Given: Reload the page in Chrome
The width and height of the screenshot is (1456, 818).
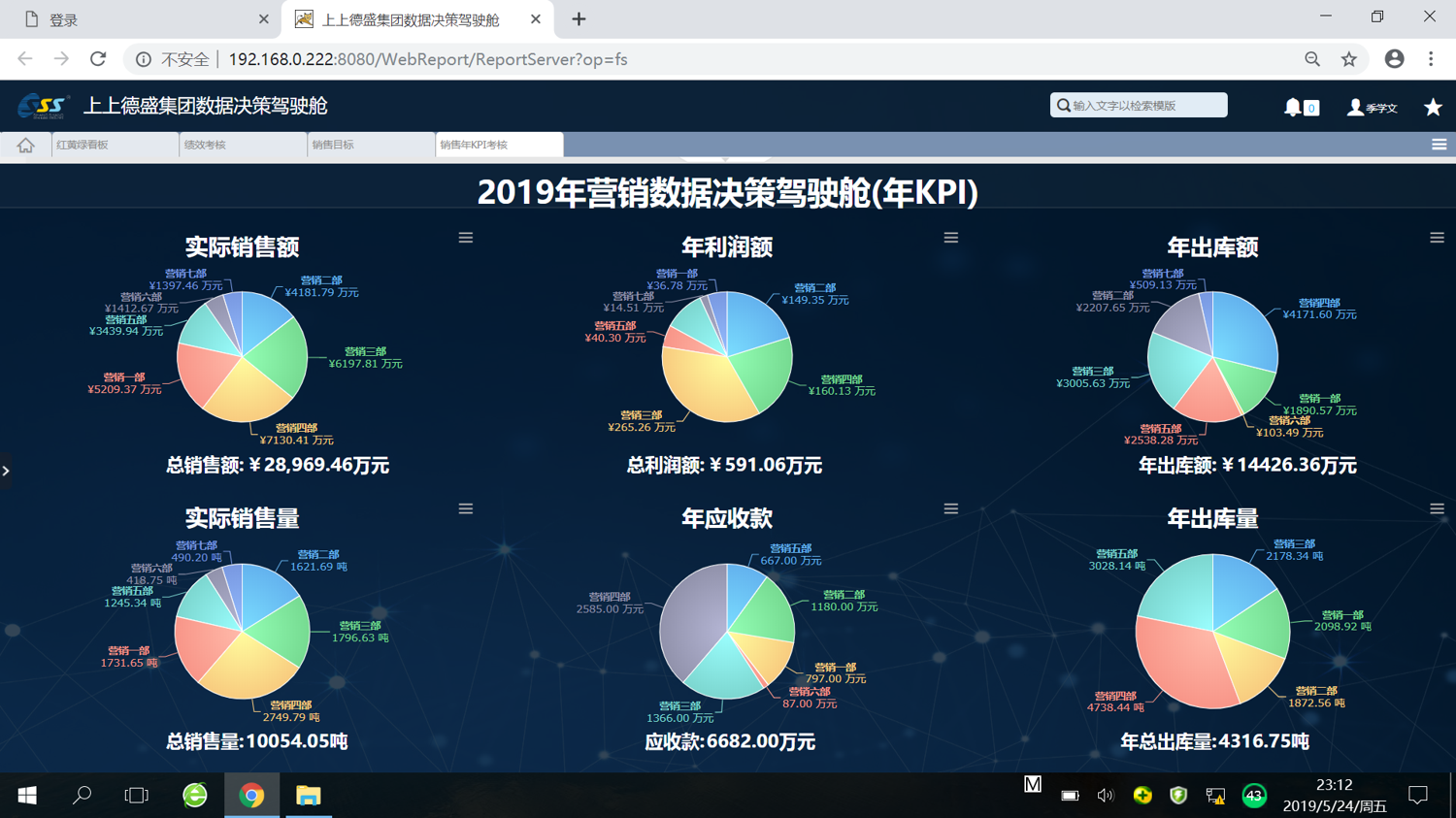Looking at the screenshot, I should tap(98, 59).
